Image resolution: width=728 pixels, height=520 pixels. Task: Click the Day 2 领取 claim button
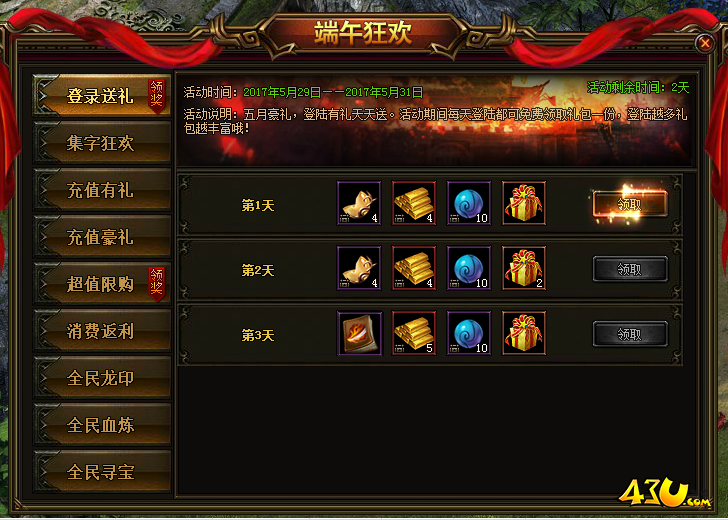[630, 269]
